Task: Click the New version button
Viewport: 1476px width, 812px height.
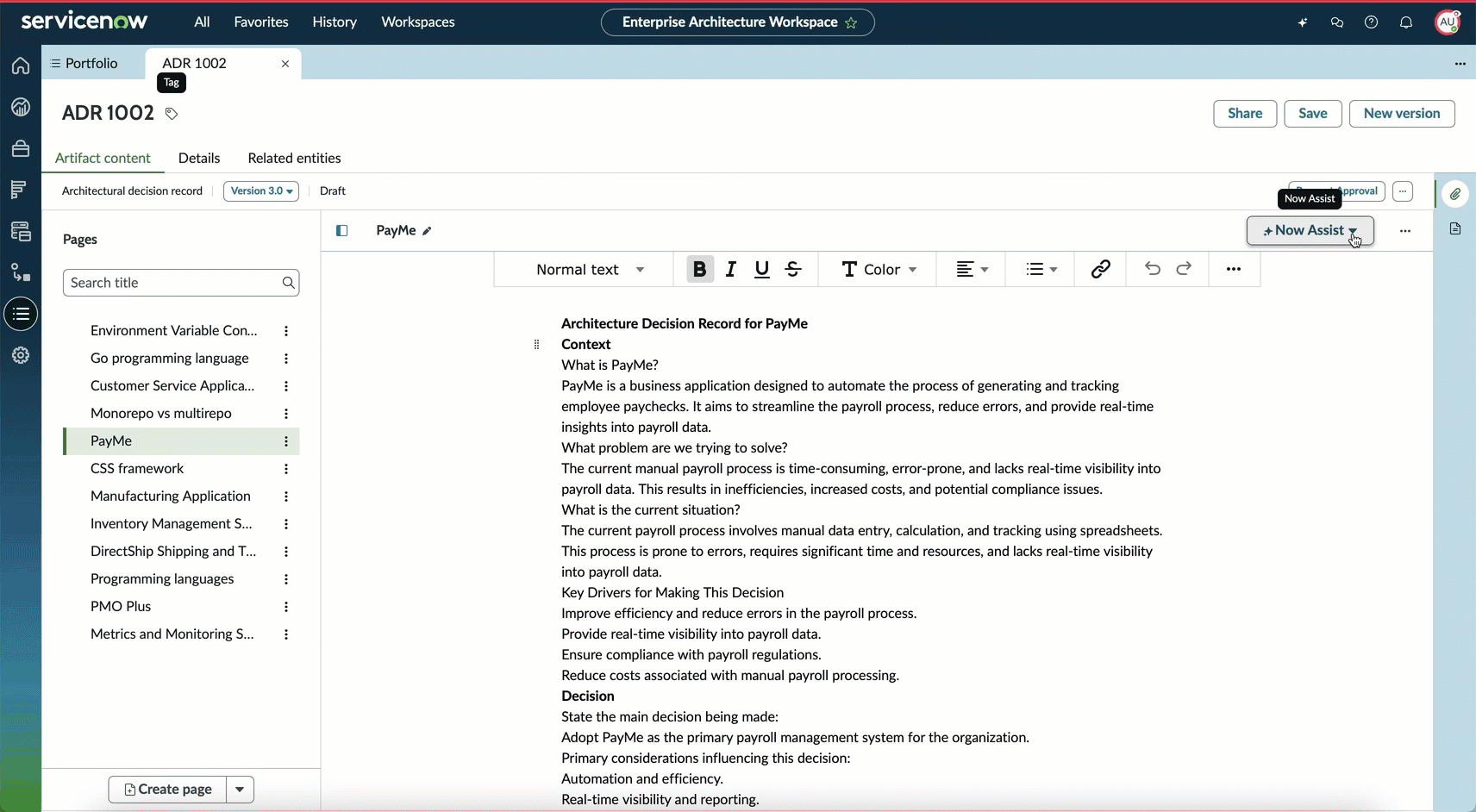Action: tap(1402, 114)
